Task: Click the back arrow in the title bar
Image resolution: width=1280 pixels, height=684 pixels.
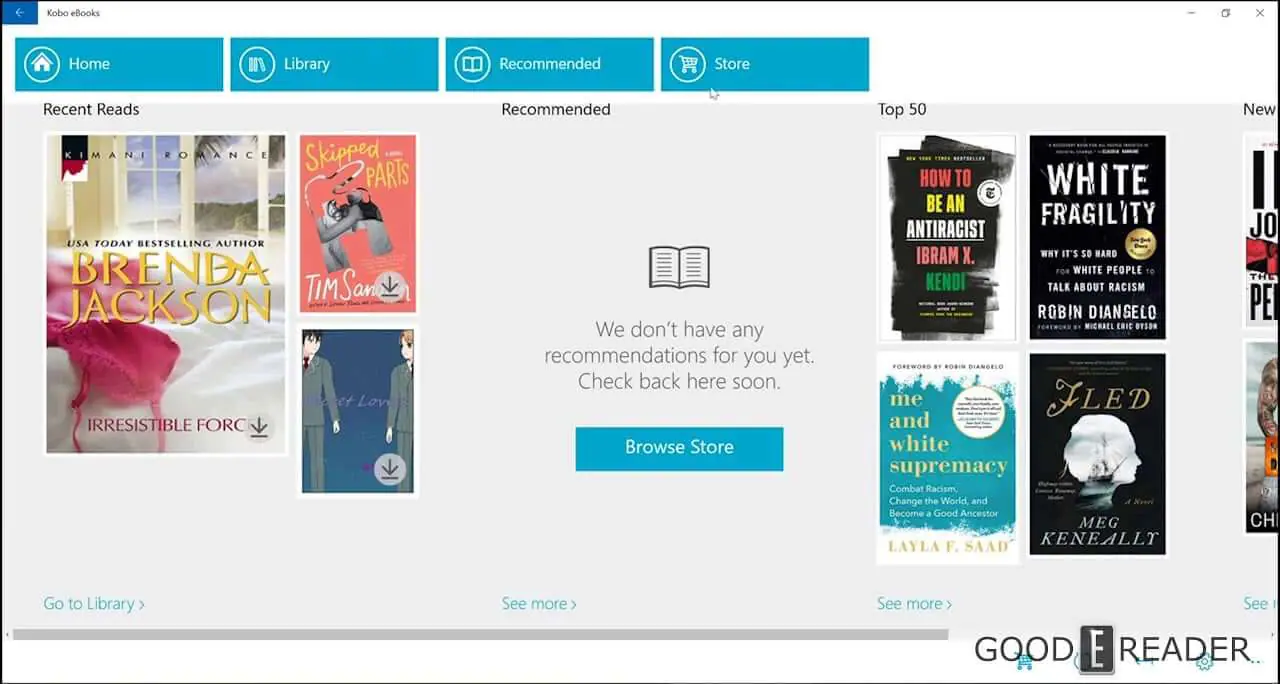Action: click(19, 13)
